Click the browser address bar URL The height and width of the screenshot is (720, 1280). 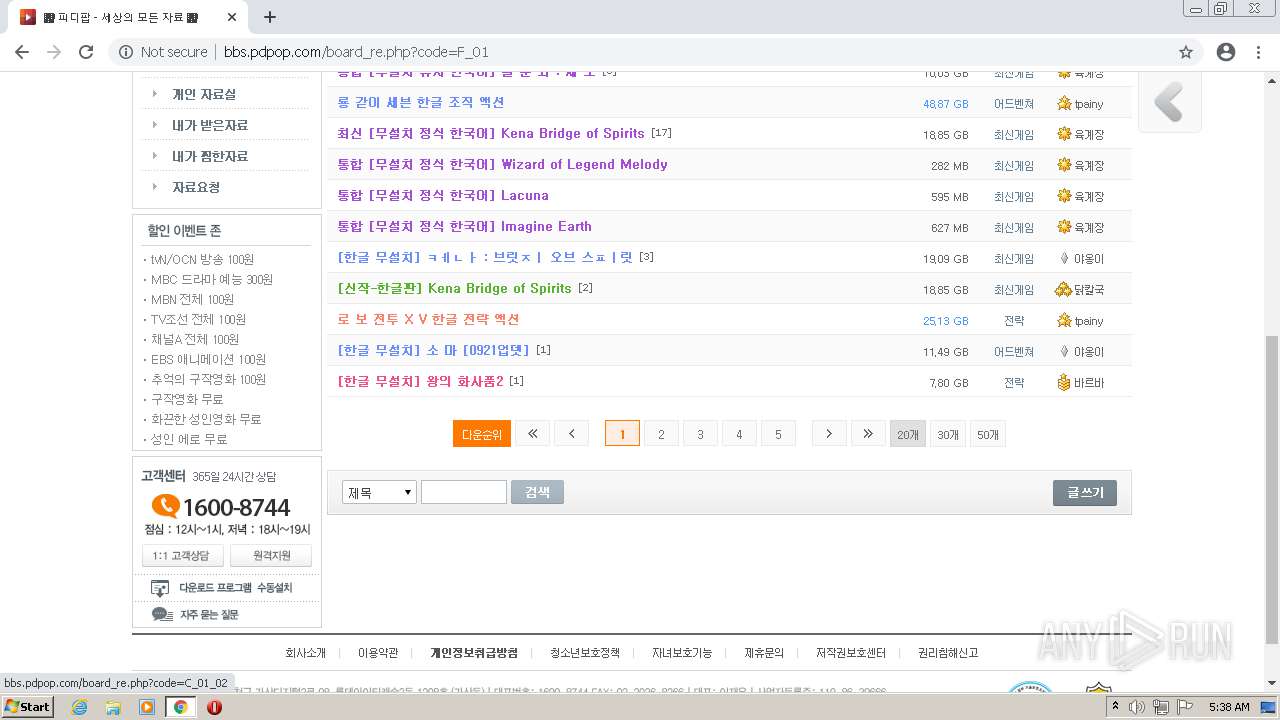[x=356, y=52]
